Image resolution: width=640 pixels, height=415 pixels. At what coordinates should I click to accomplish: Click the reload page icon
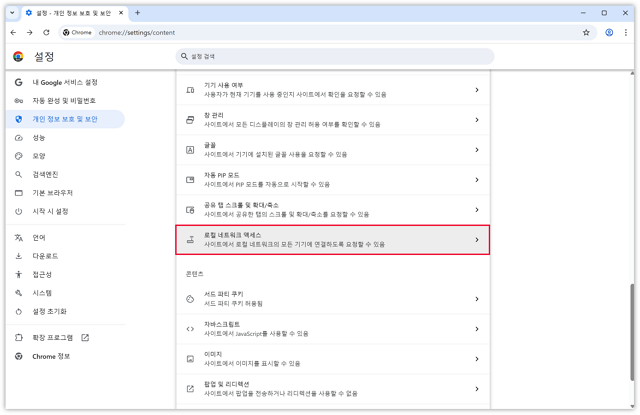pos(46,33)
